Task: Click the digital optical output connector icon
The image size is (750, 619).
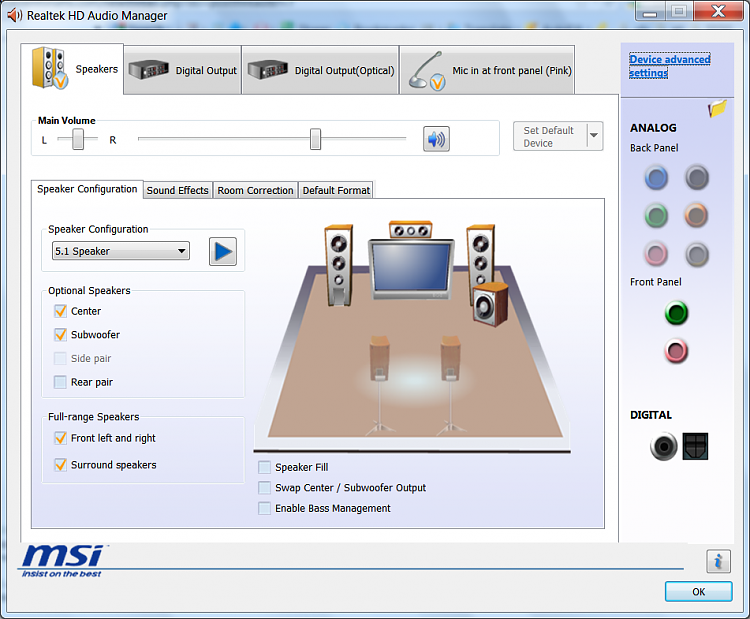Action: (695, 446)
